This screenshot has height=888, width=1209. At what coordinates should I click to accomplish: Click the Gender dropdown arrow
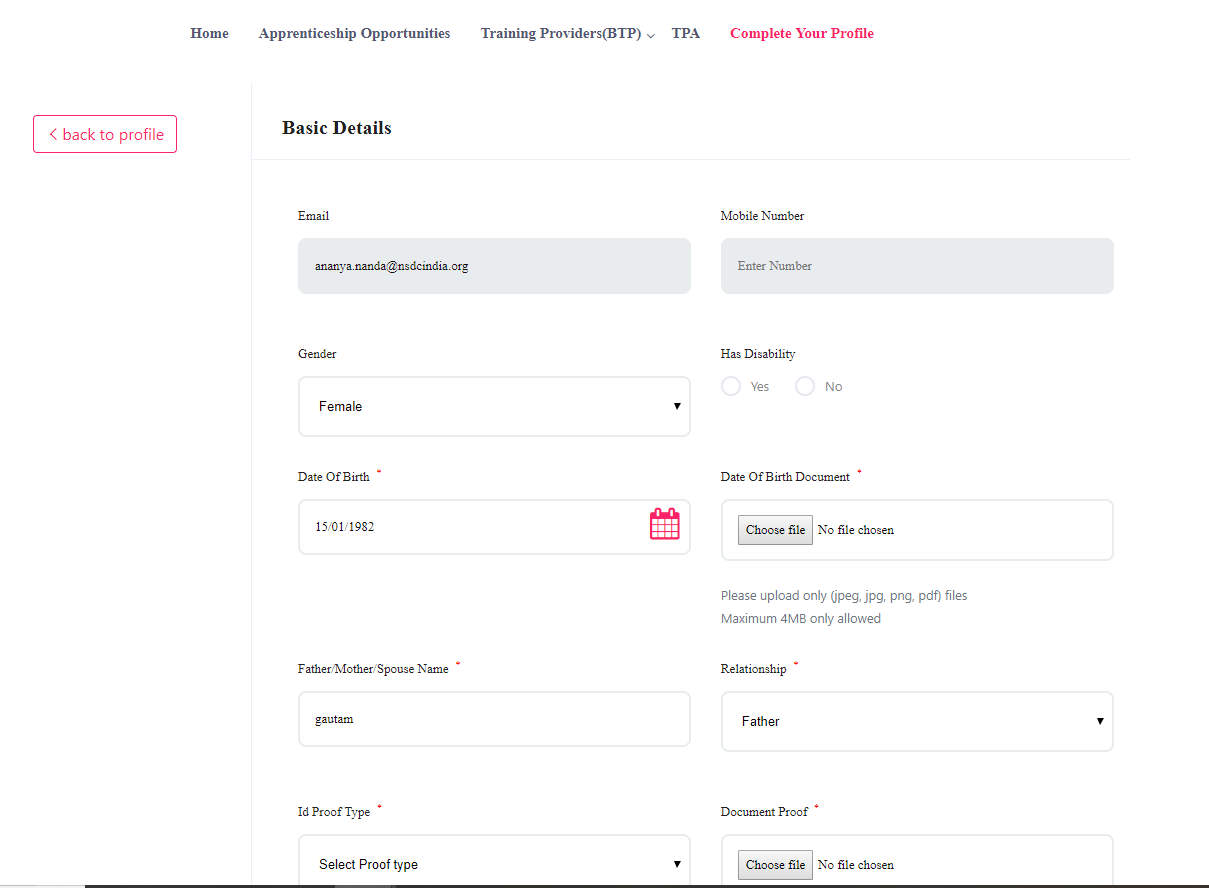point(677,406)
